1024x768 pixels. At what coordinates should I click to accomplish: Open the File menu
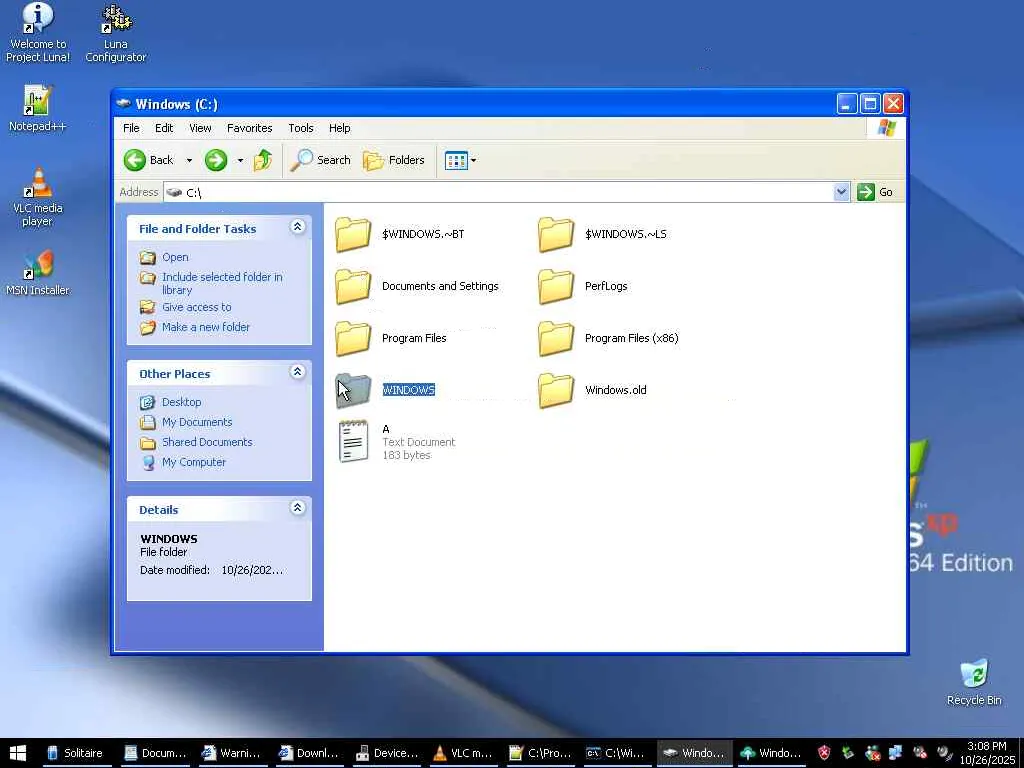[x=131, y=128]
